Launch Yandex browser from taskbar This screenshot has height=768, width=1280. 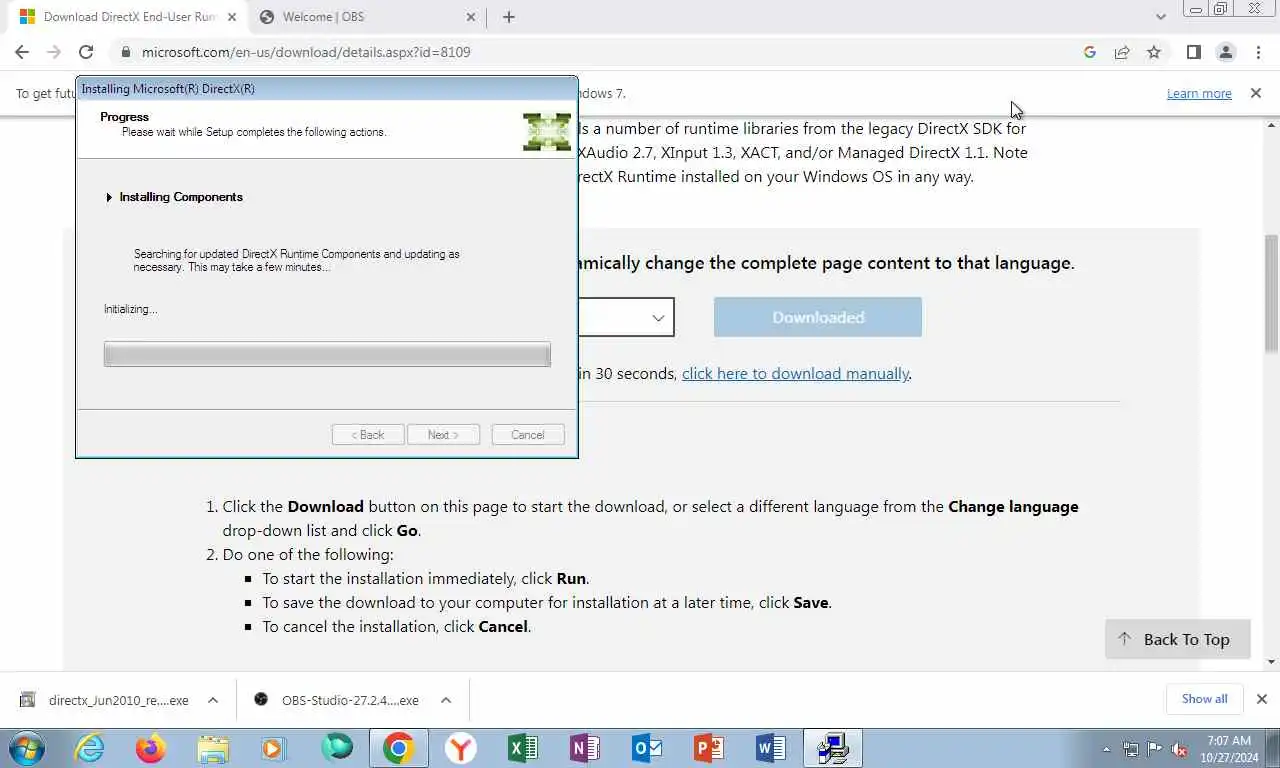point(461,748)
